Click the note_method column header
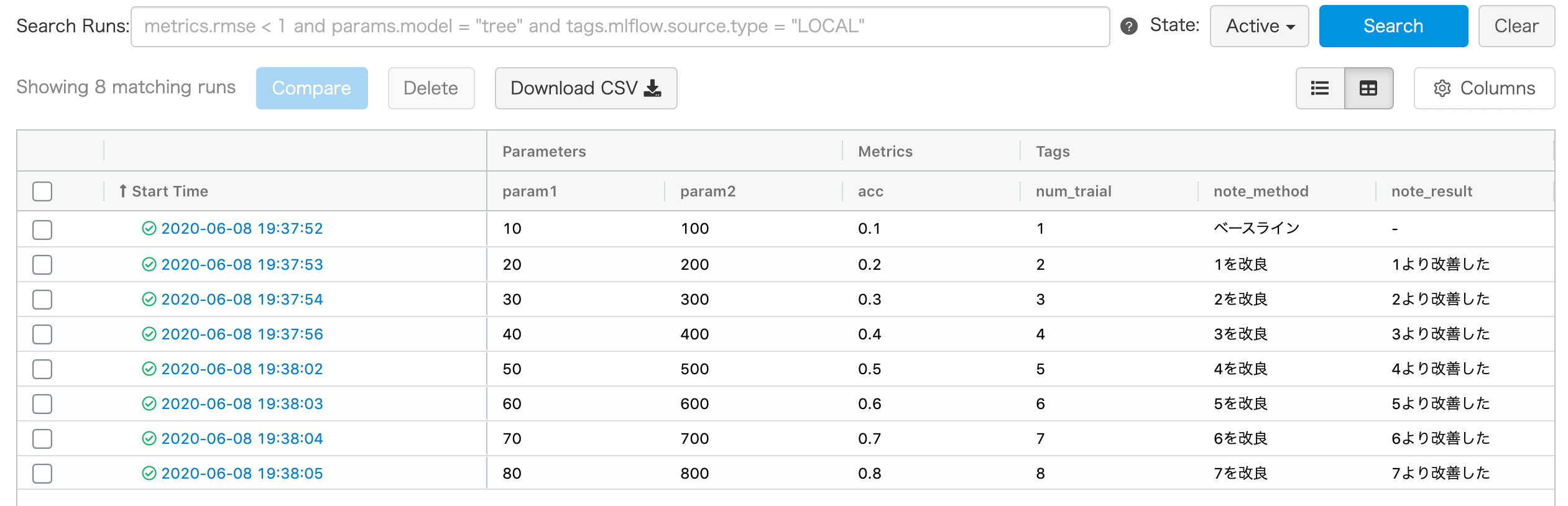The height and width of the screenshot is (506, 1568). coord(1261,191)
